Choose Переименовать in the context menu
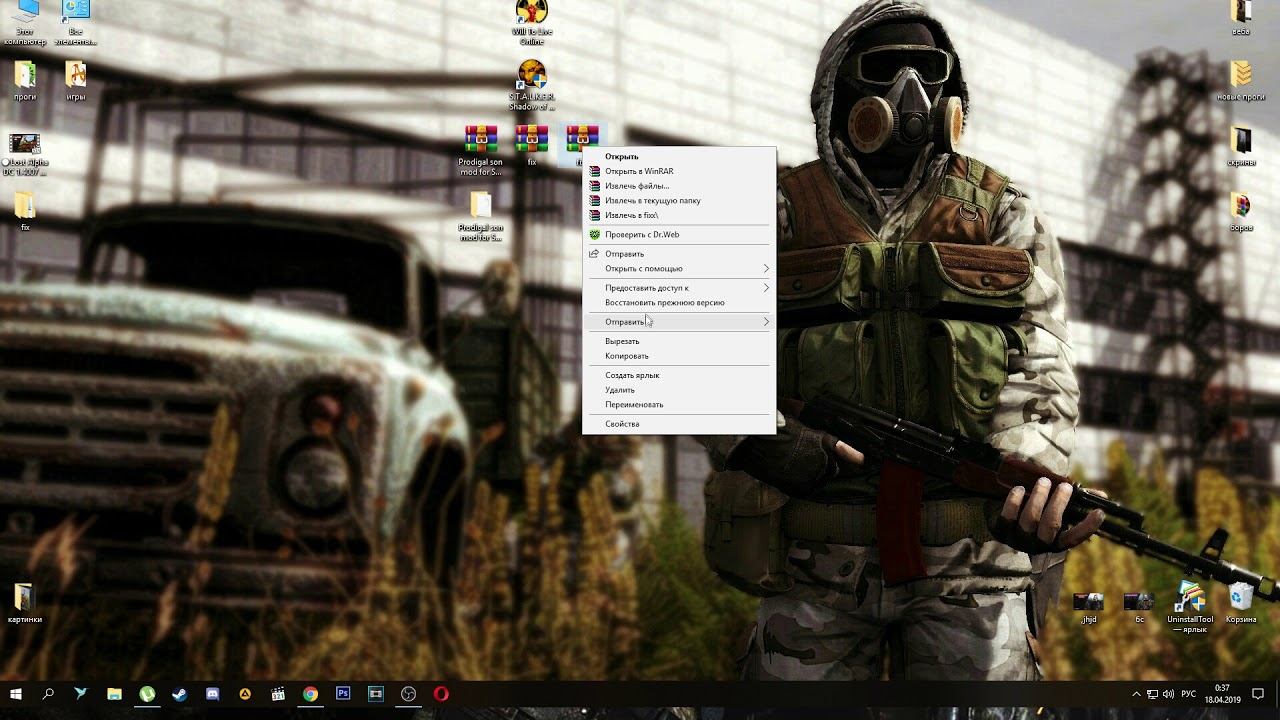The width and height of the screenshot is (1280, 720). pyautogui.click(x=679, y=405)
